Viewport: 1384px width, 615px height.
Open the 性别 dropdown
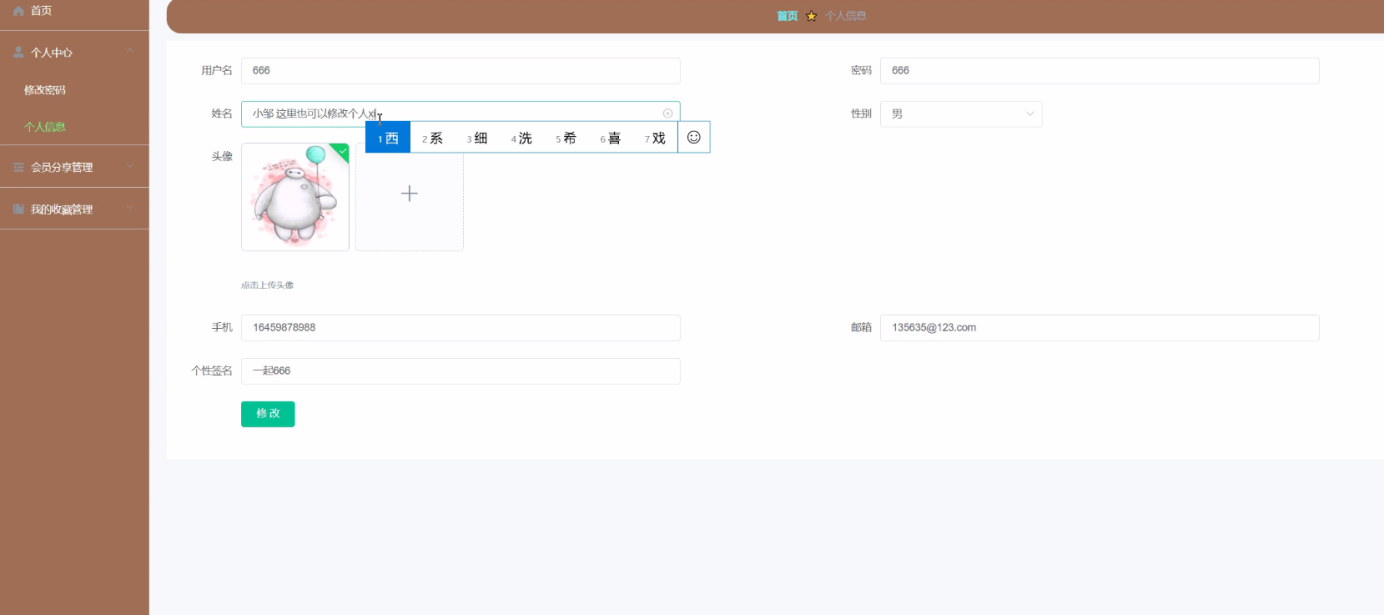(x=960, y=114)
